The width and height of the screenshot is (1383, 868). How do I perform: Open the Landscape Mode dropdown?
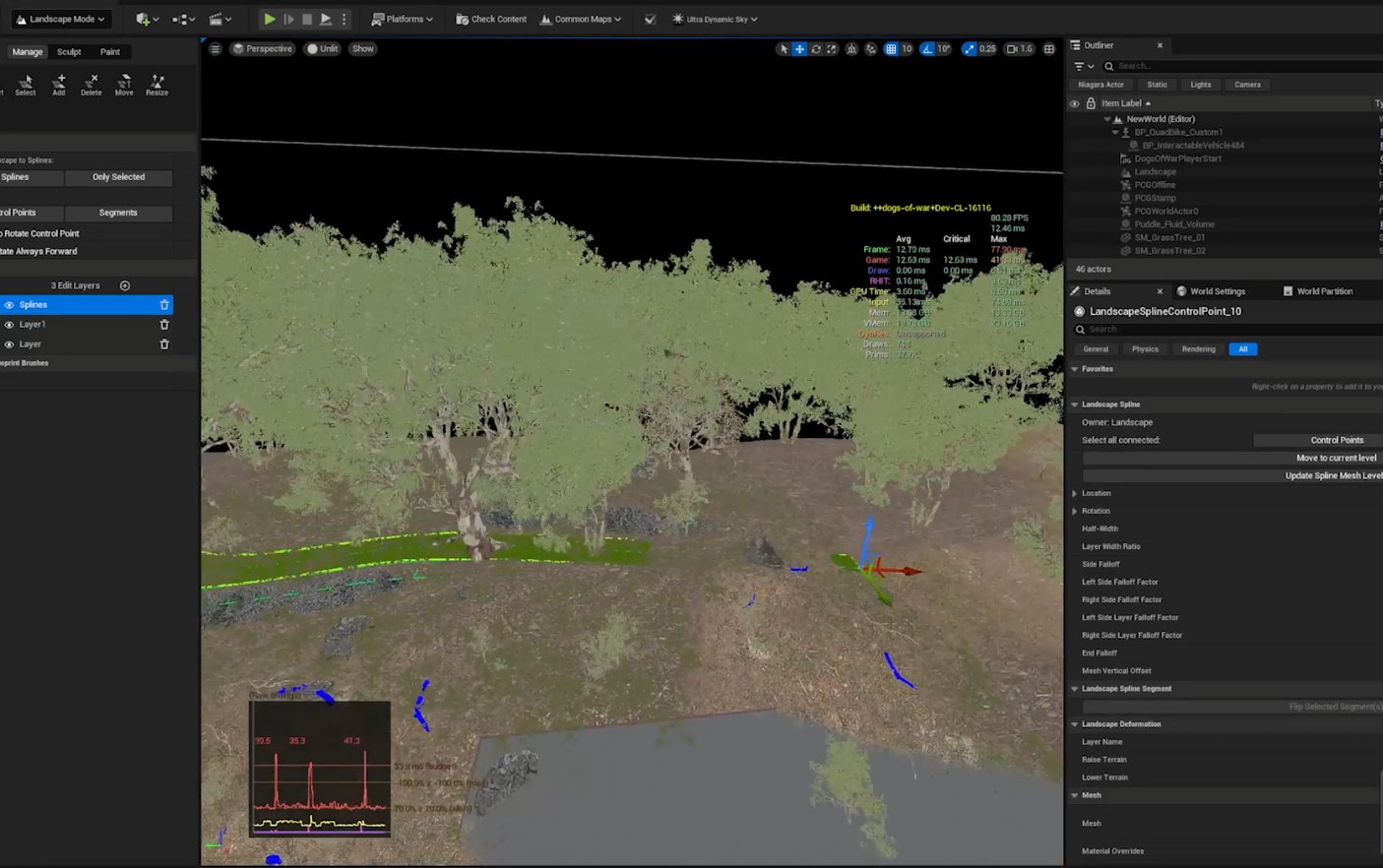(61, 19)
